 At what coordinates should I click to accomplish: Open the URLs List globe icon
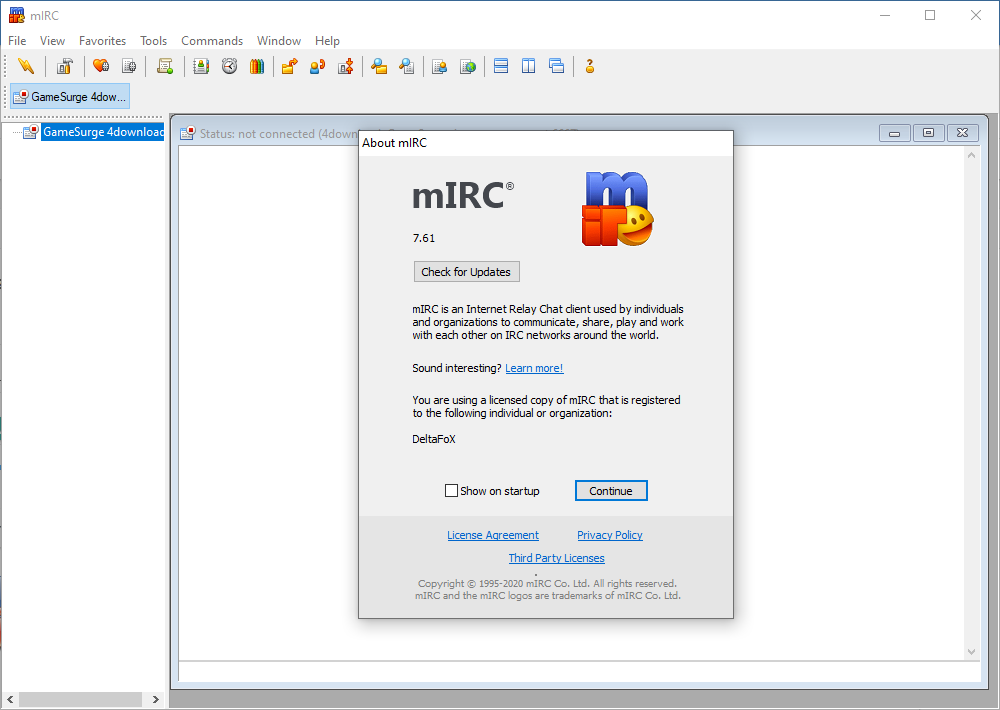[467, 66]
